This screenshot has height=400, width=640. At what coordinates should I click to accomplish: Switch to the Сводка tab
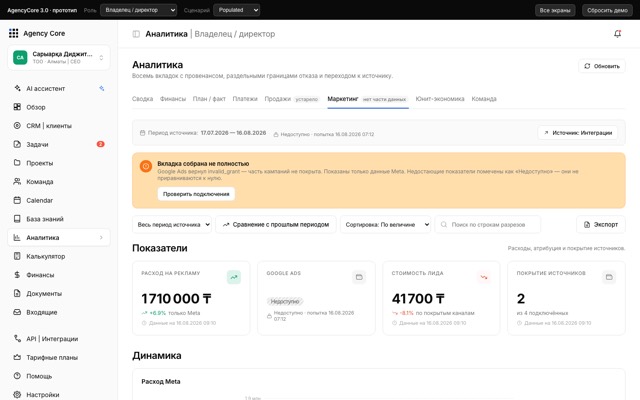click(142, 99)
